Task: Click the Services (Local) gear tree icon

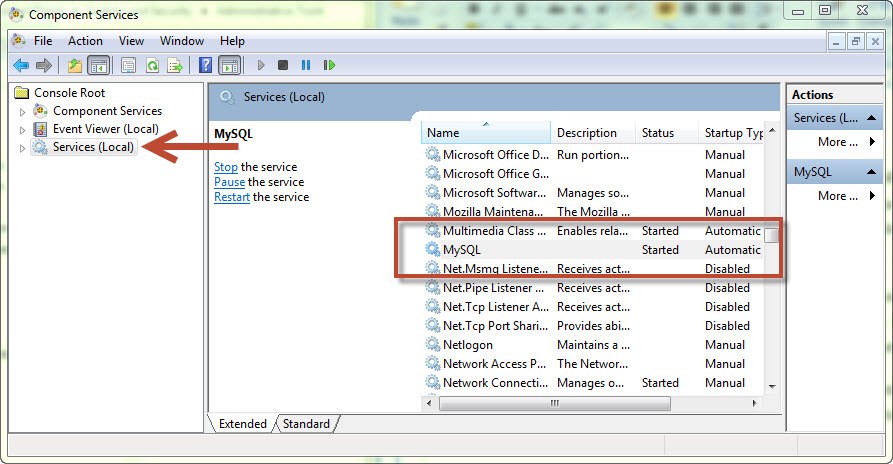Action: [40, 147]
